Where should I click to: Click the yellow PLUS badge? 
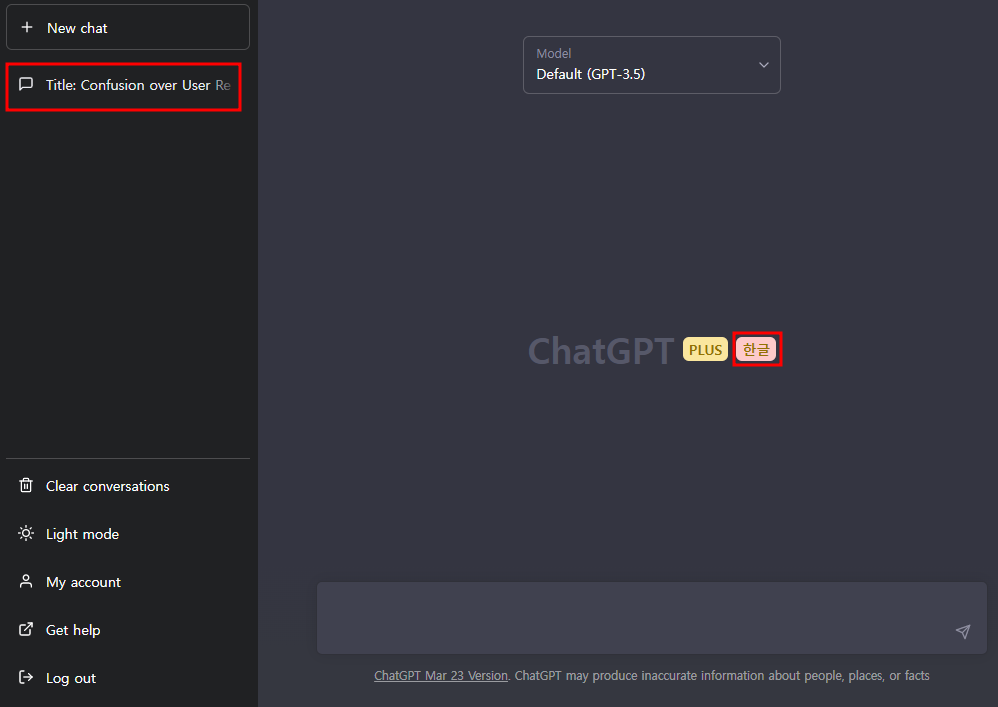click(x=705, y=349)
